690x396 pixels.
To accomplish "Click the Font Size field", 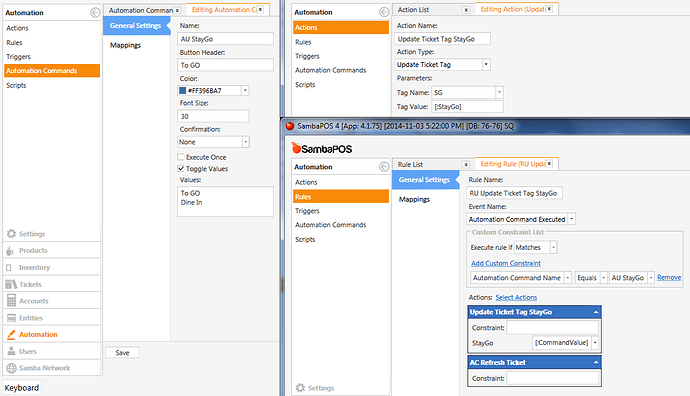I will pyautogui.click(x=213, y=116).
